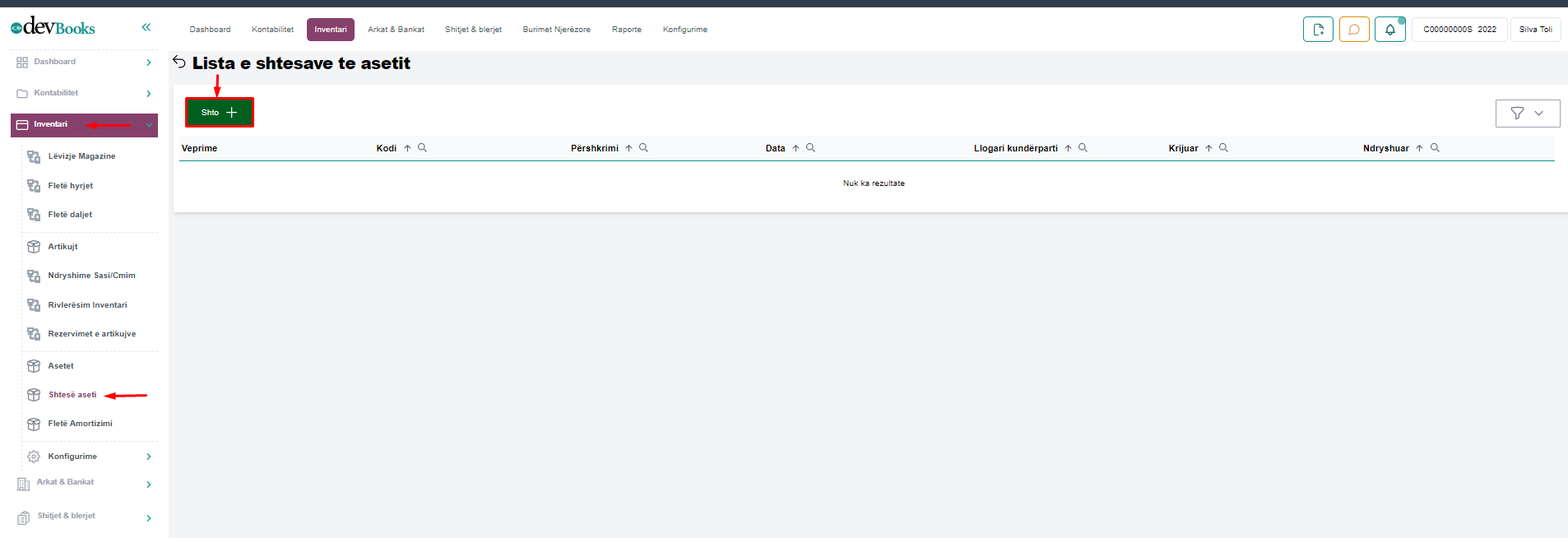Open the Silva Toli user menu
1568x538 pixels.
pyautogui.click(x=1535, y=30)
